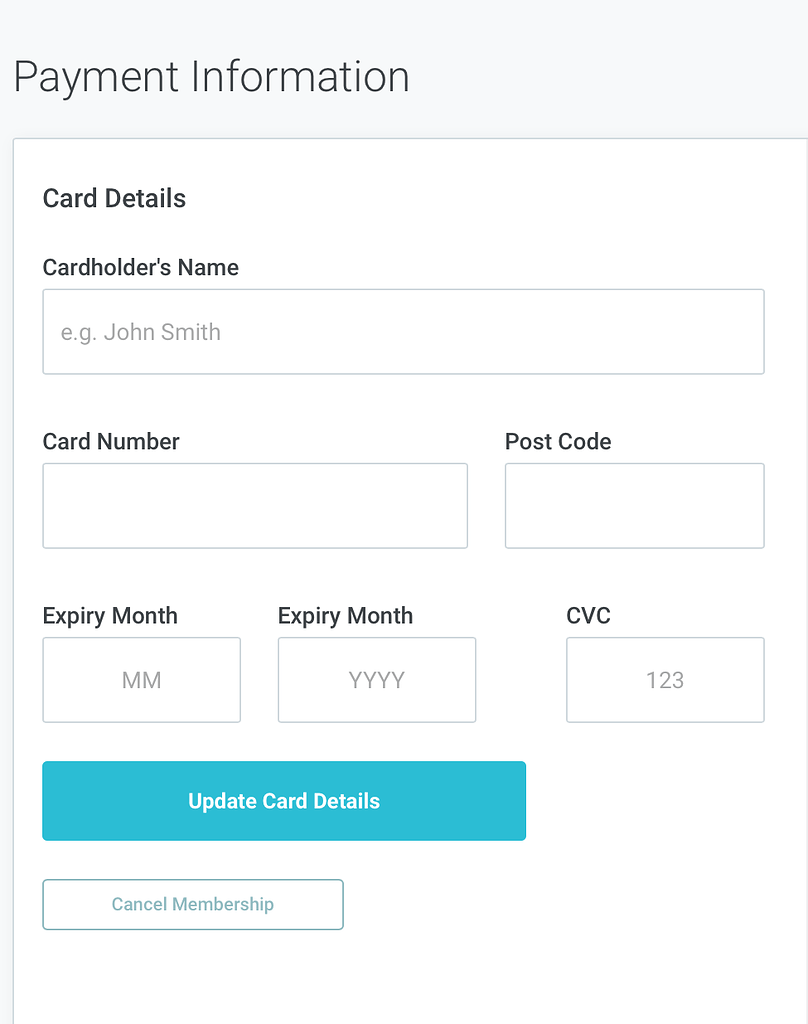
Task: Click the Cardholder's Name label
Action: pos(140,267)
